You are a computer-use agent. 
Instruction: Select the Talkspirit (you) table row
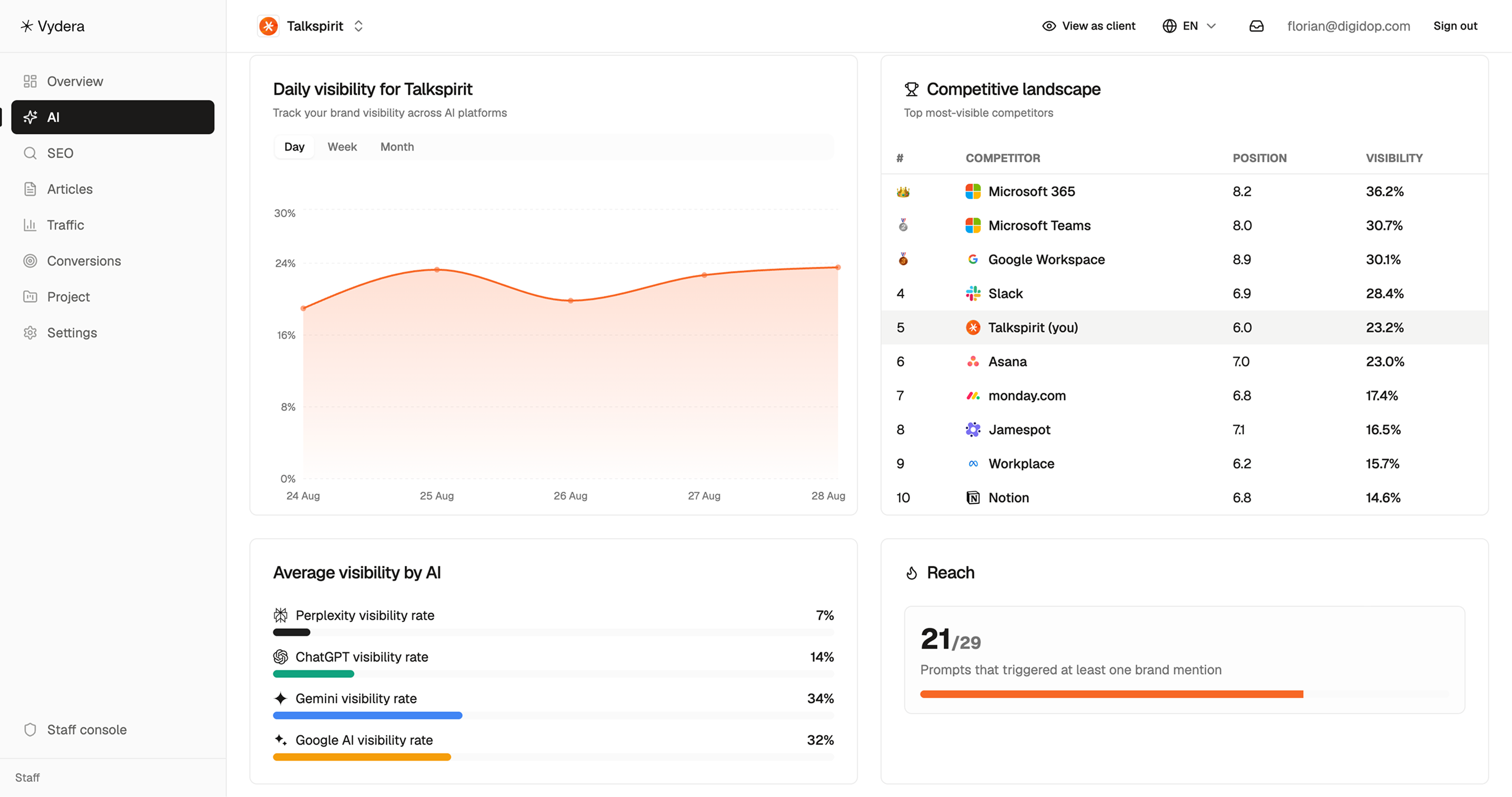1185,327
